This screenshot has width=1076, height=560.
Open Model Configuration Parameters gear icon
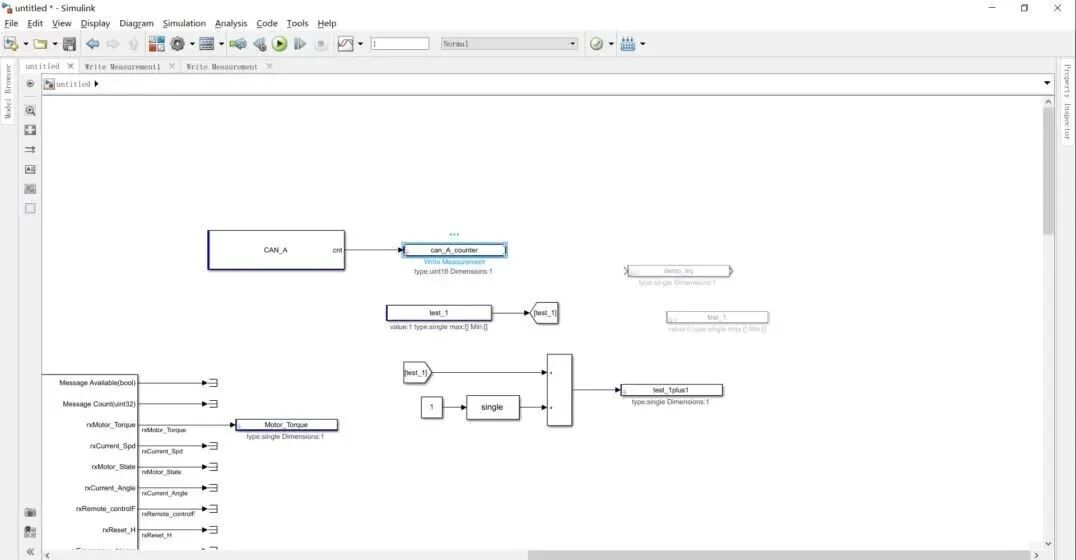tap(178, 44)
